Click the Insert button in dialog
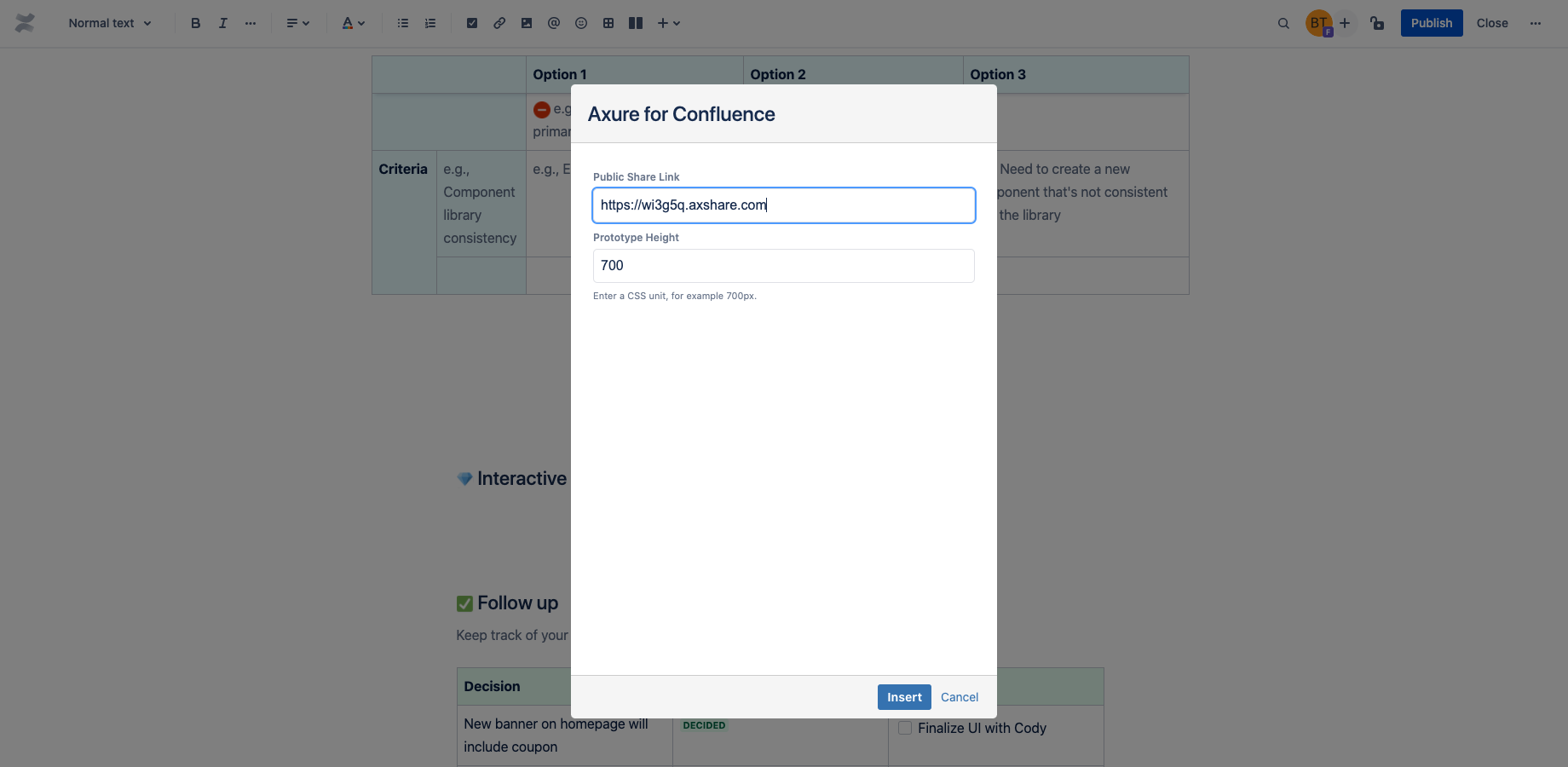 click(x=904, y=697)
